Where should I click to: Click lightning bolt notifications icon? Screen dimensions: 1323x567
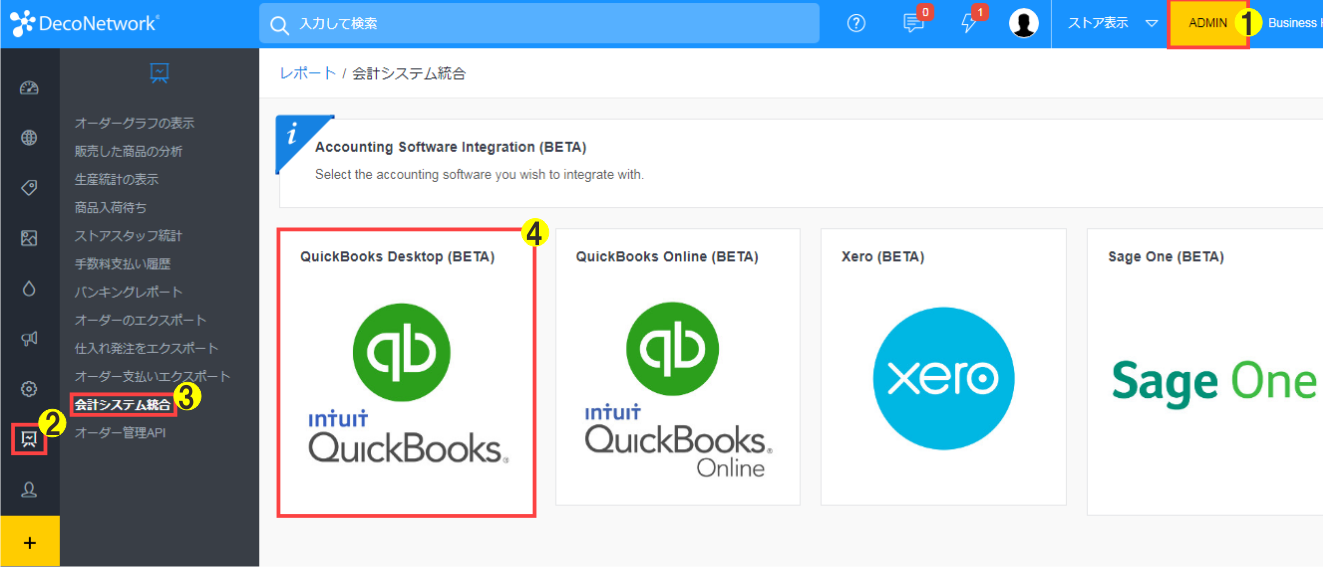pyautogui.click(x=968, y=23)
